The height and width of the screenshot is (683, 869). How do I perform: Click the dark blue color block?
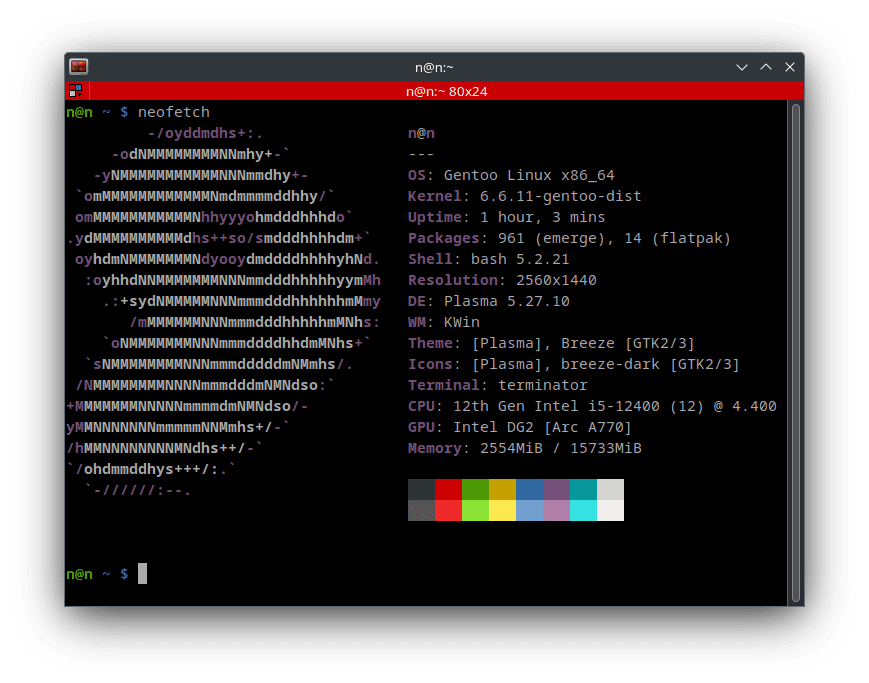coord(529,490)
